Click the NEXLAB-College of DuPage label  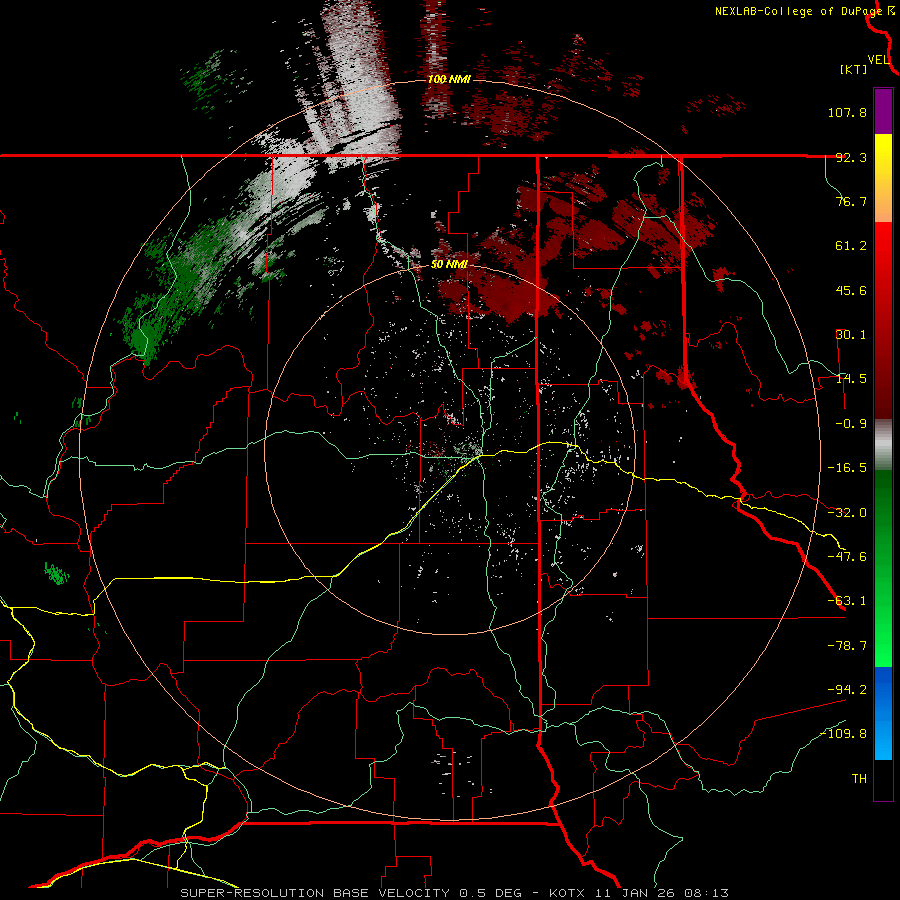coord(798,11)
